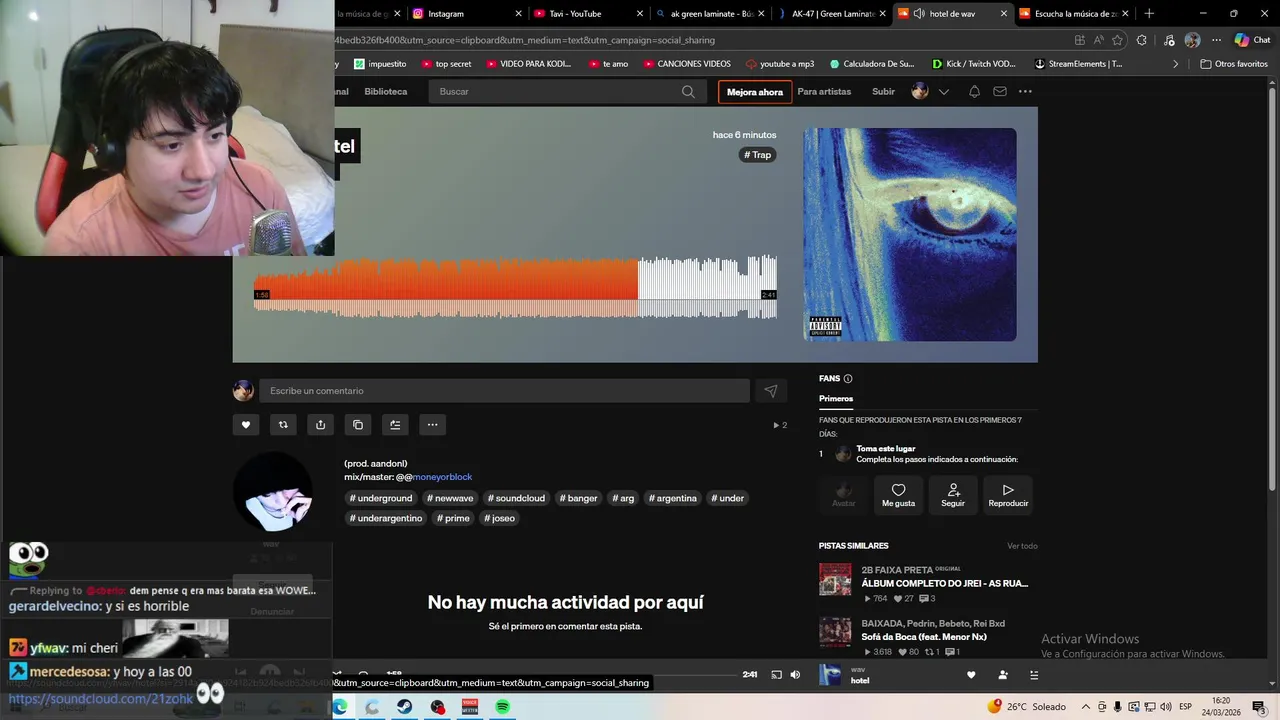The image size is (1280, 720).
Task: Send the comment with the arrow icon
Action: pos(770,391)
